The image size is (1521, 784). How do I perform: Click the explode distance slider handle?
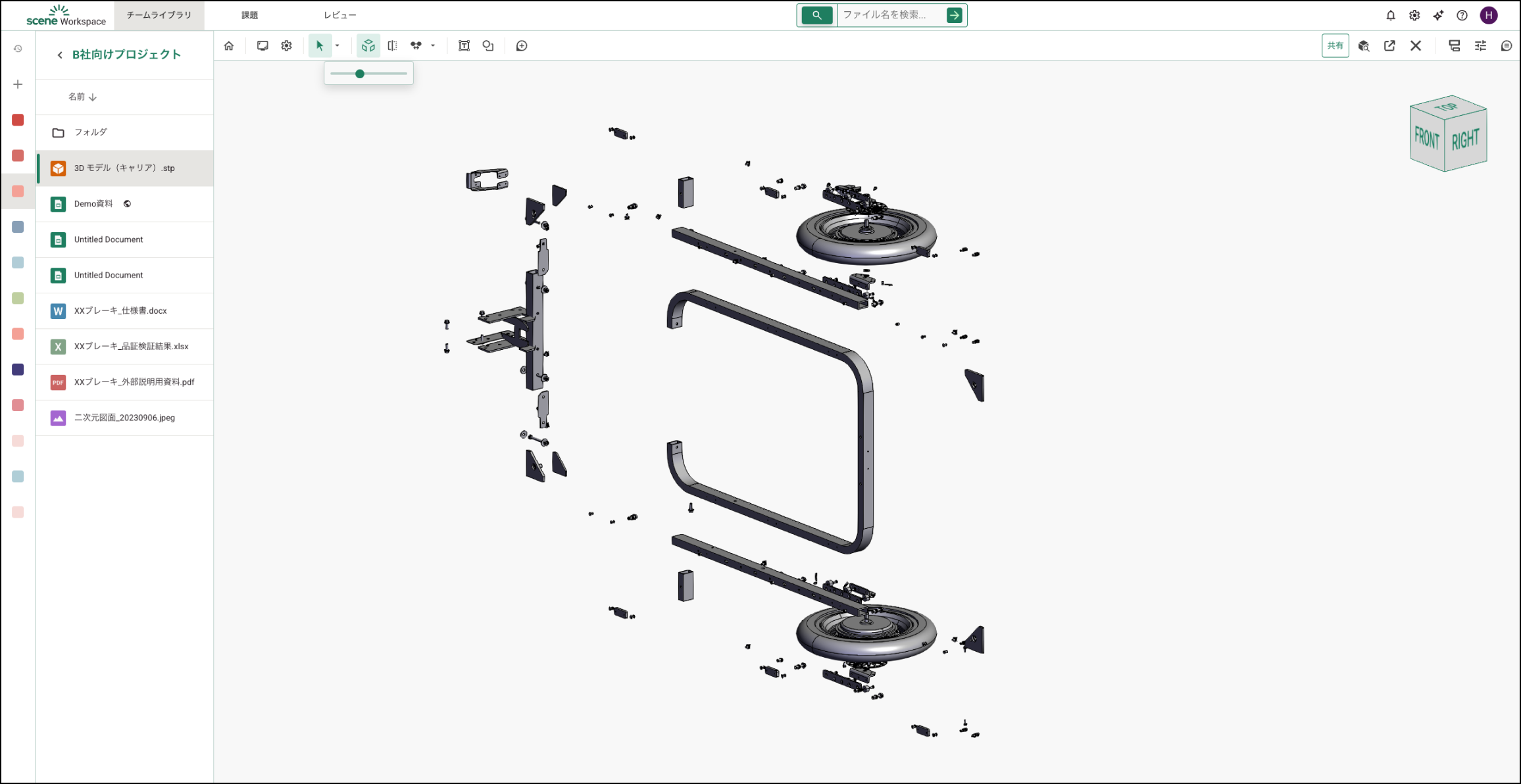tap(360, 74)
